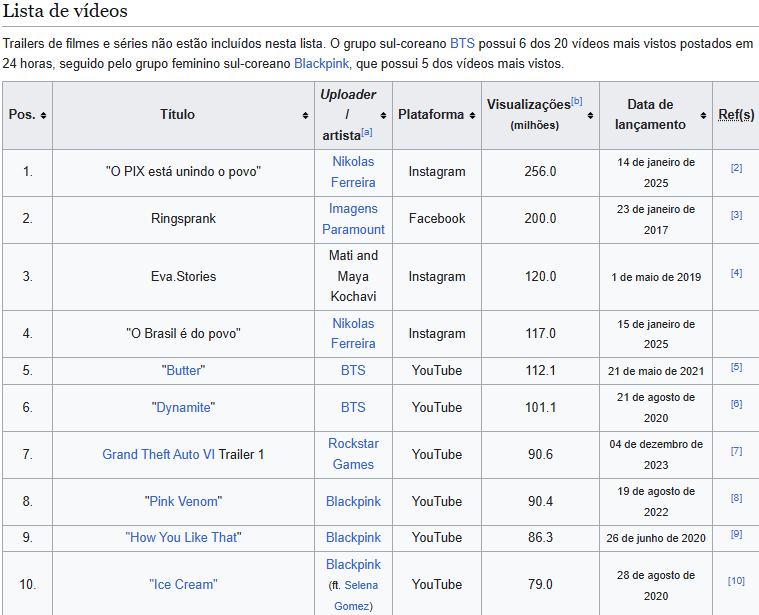Click the 256.0 views value
Viewport: 759px width, 615px height.
click(540, 172)
